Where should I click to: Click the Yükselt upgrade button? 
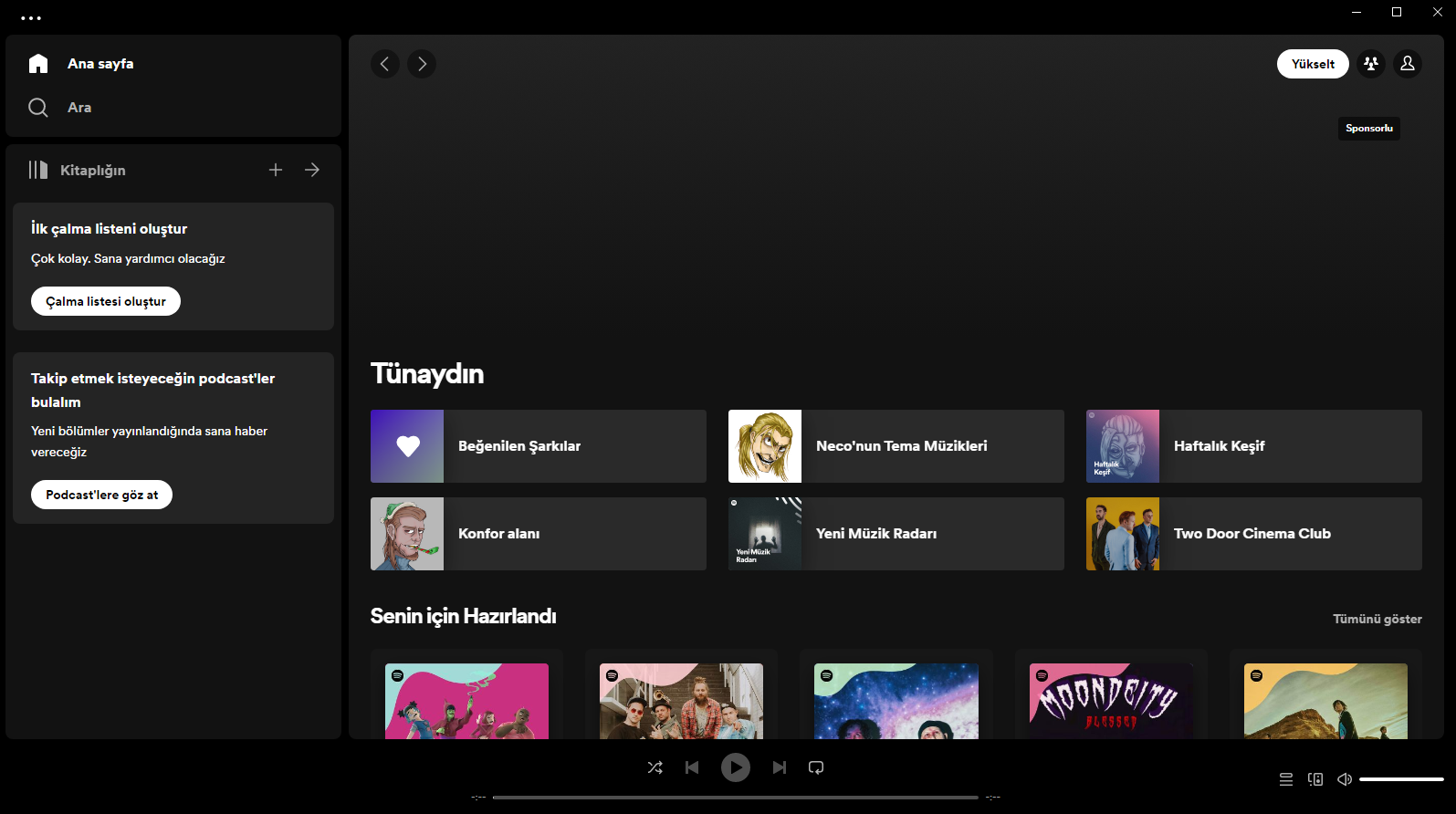tap(1313, 64)
